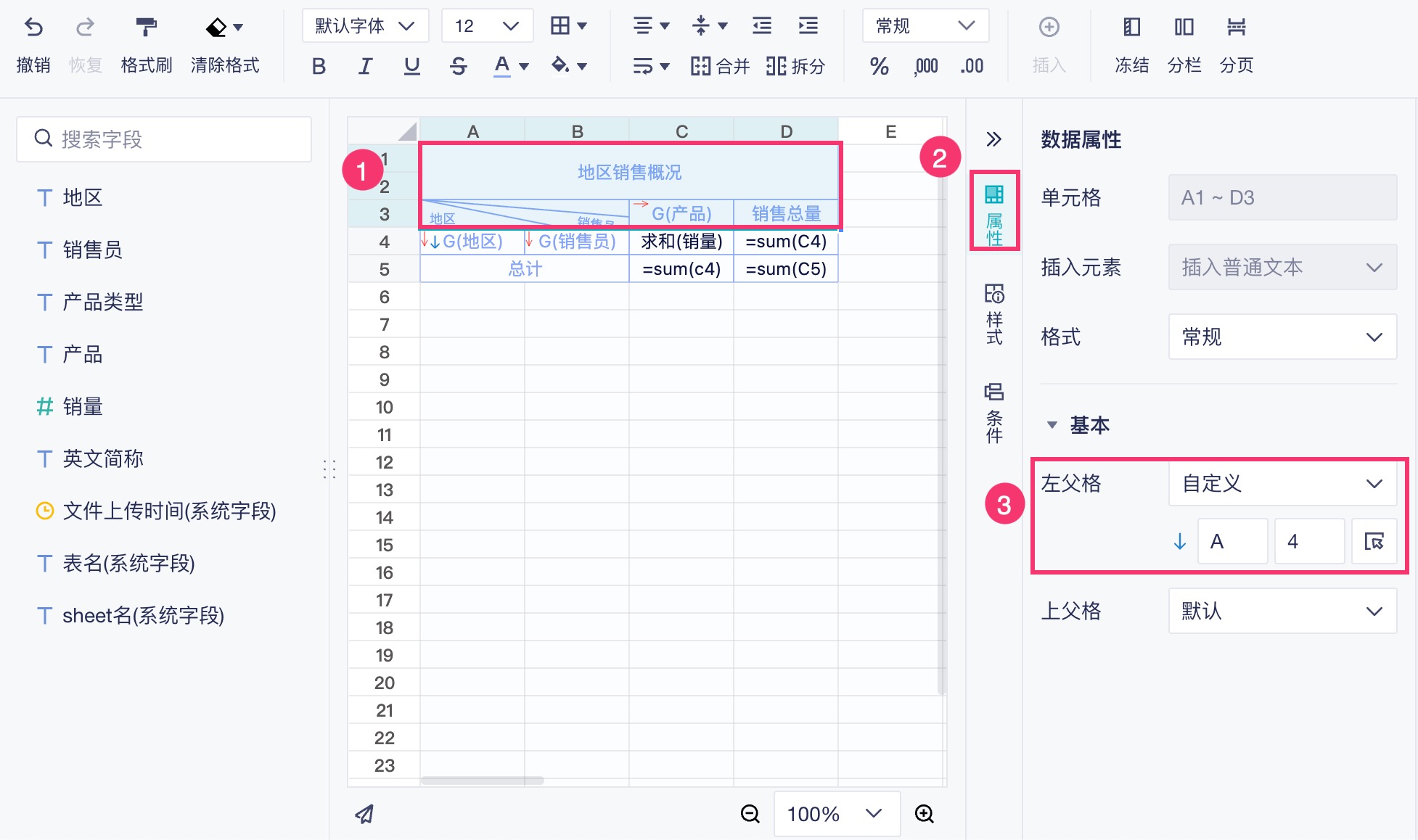Click the Merge cells (合并) icon
Viewport: 1418px width, 840px height.
point(700,66)
